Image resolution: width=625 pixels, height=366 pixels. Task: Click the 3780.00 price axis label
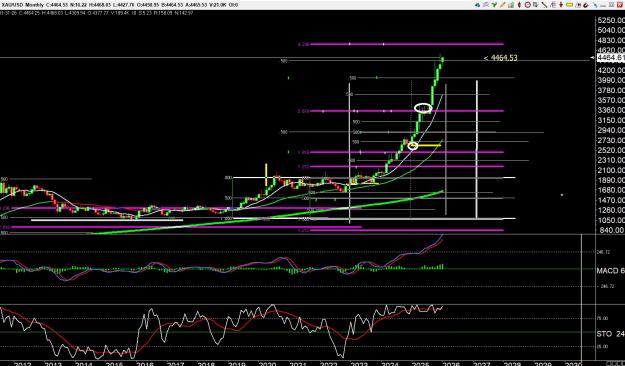coord(611,91)
